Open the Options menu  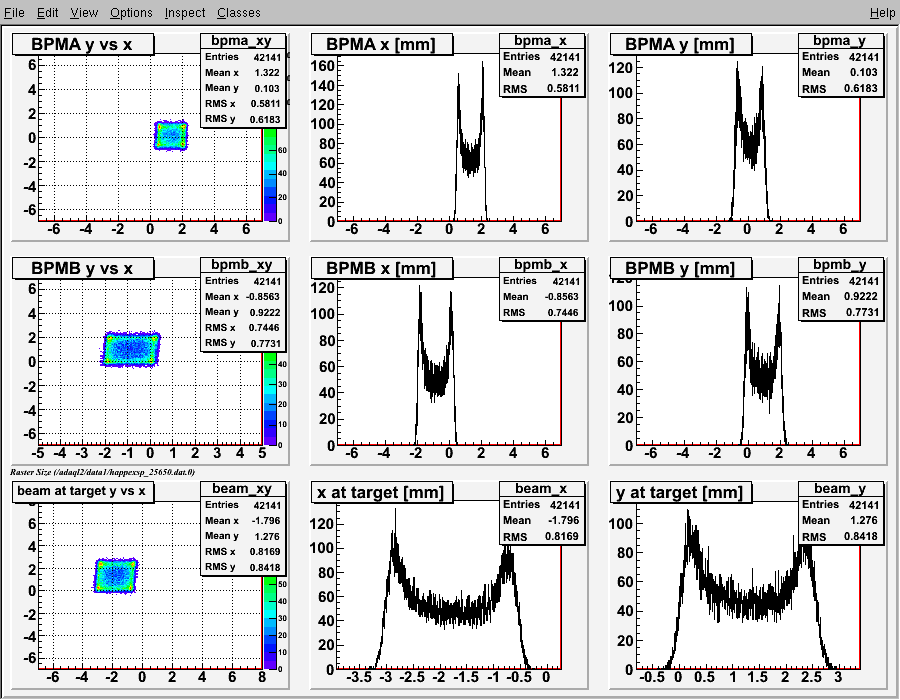[131, 12]
